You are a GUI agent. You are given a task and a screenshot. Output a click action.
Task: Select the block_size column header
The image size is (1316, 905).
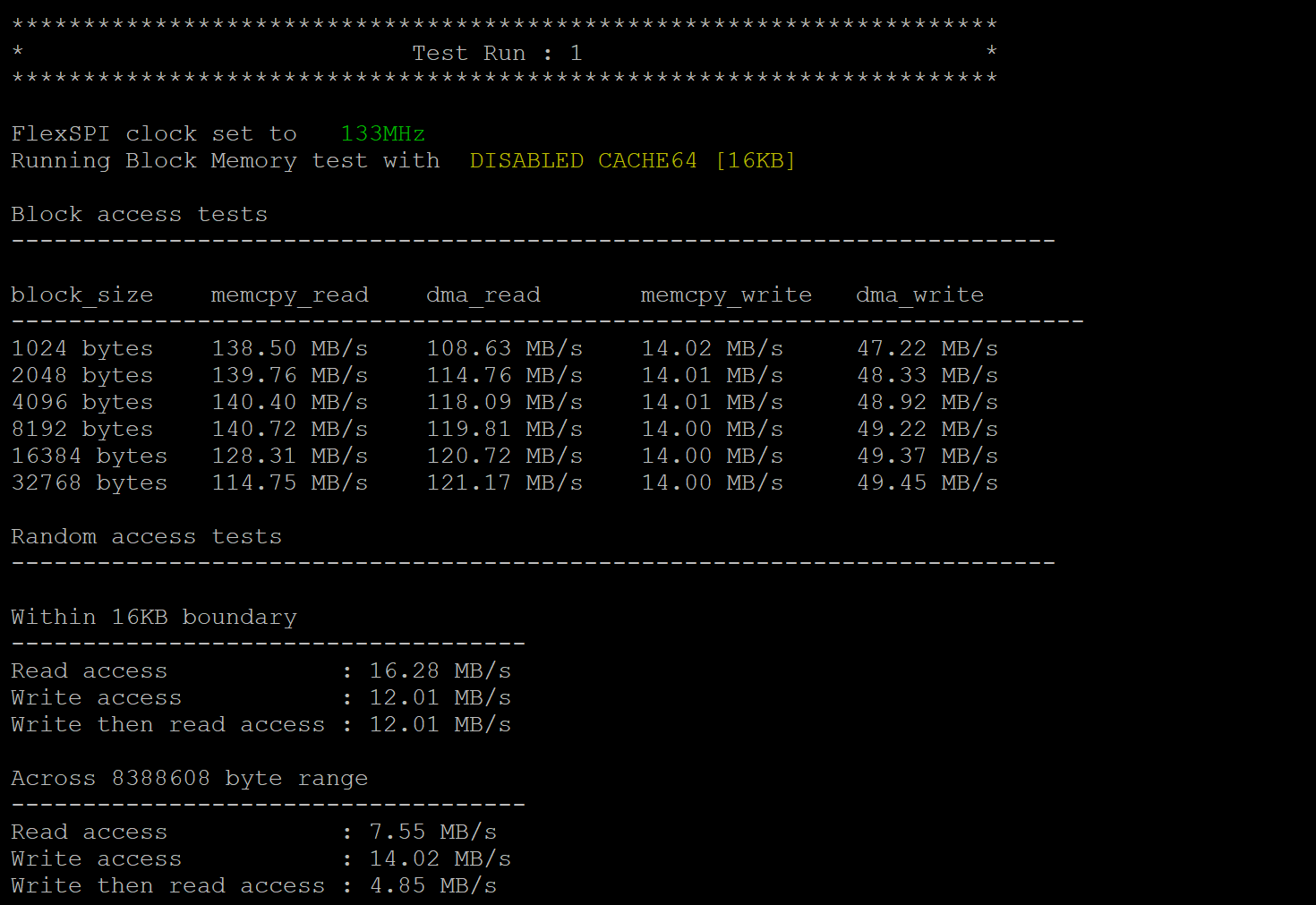pyautogui.click(x=81, y=294)
